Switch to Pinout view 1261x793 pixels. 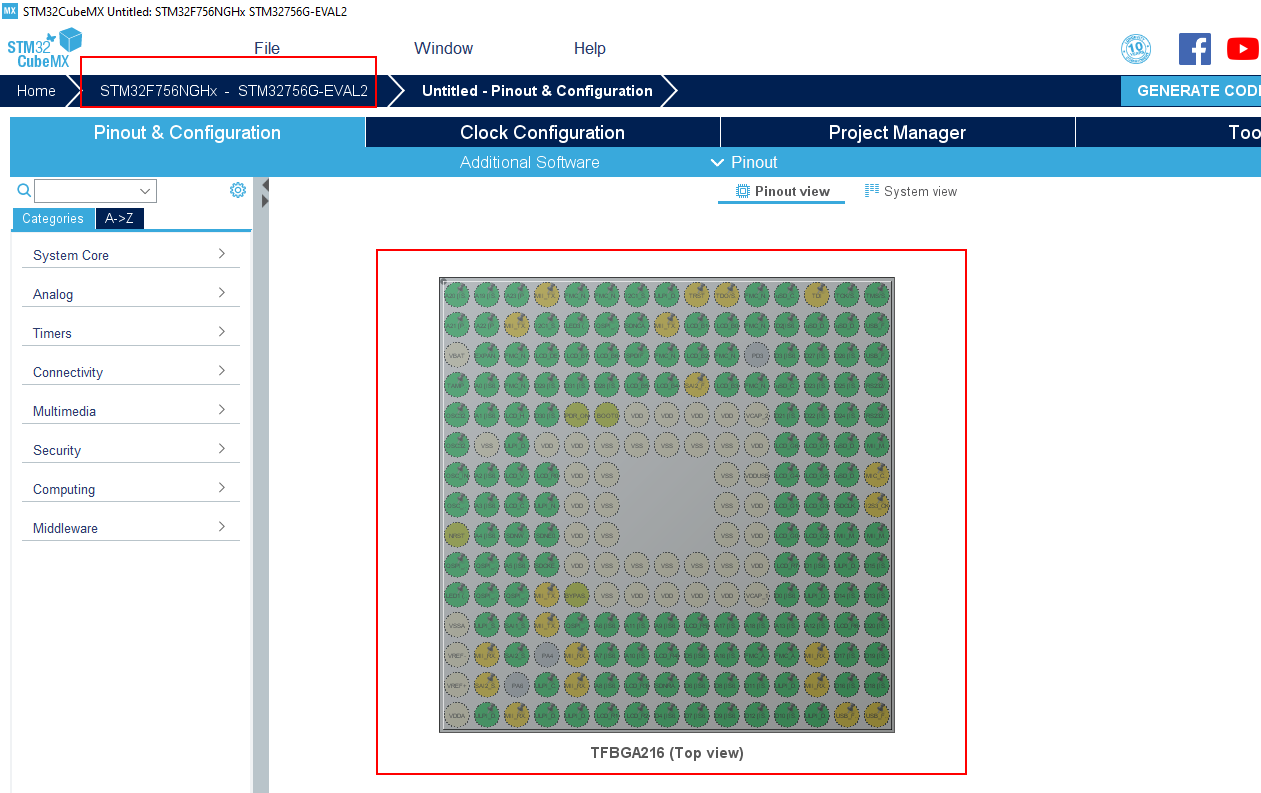click(x=782, y=191)
